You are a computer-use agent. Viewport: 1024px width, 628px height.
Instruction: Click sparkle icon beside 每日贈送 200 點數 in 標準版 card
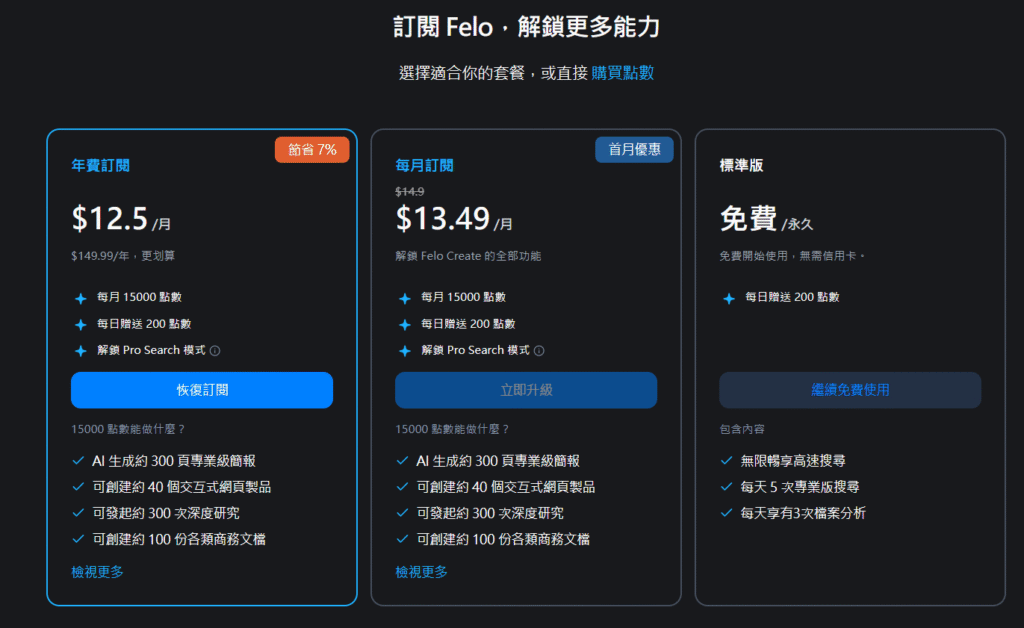728,298
